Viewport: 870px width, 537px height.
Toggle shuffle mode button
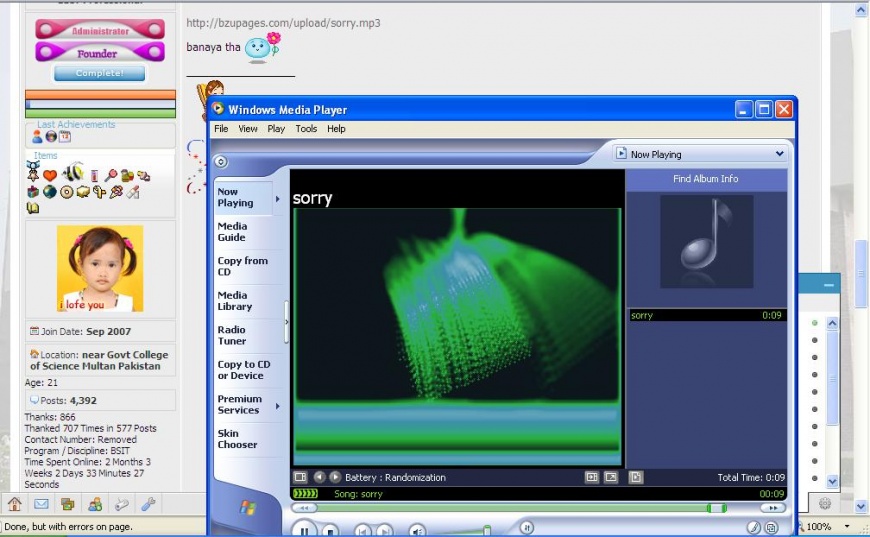(526, 528)
